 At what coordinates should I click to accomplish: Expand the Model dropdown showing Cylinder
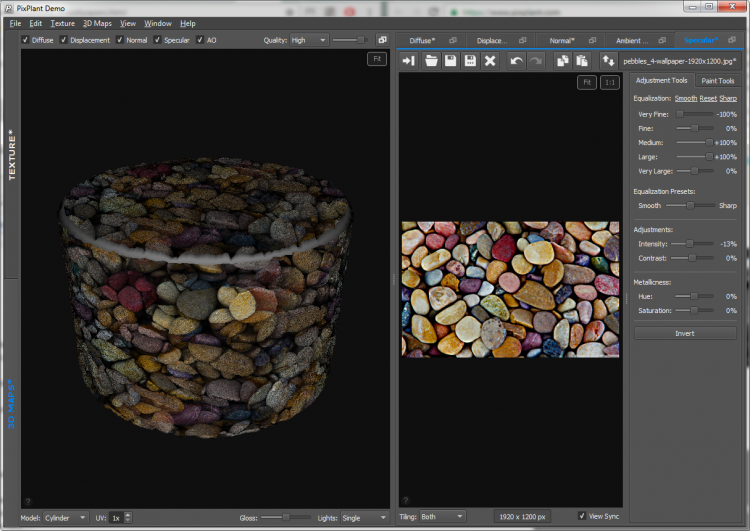coord(67,517)
